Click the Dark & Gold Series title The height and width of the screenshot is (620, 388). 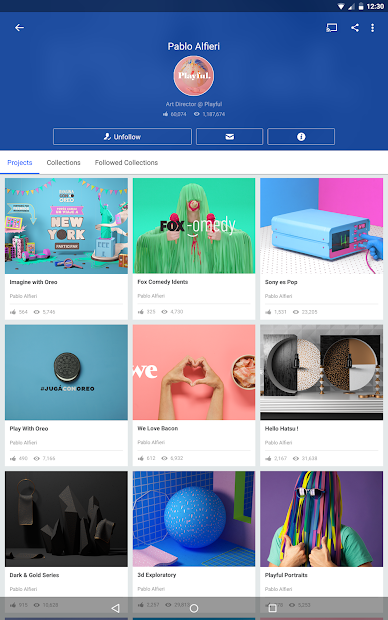pyautogui.click(x=34, y=575)
